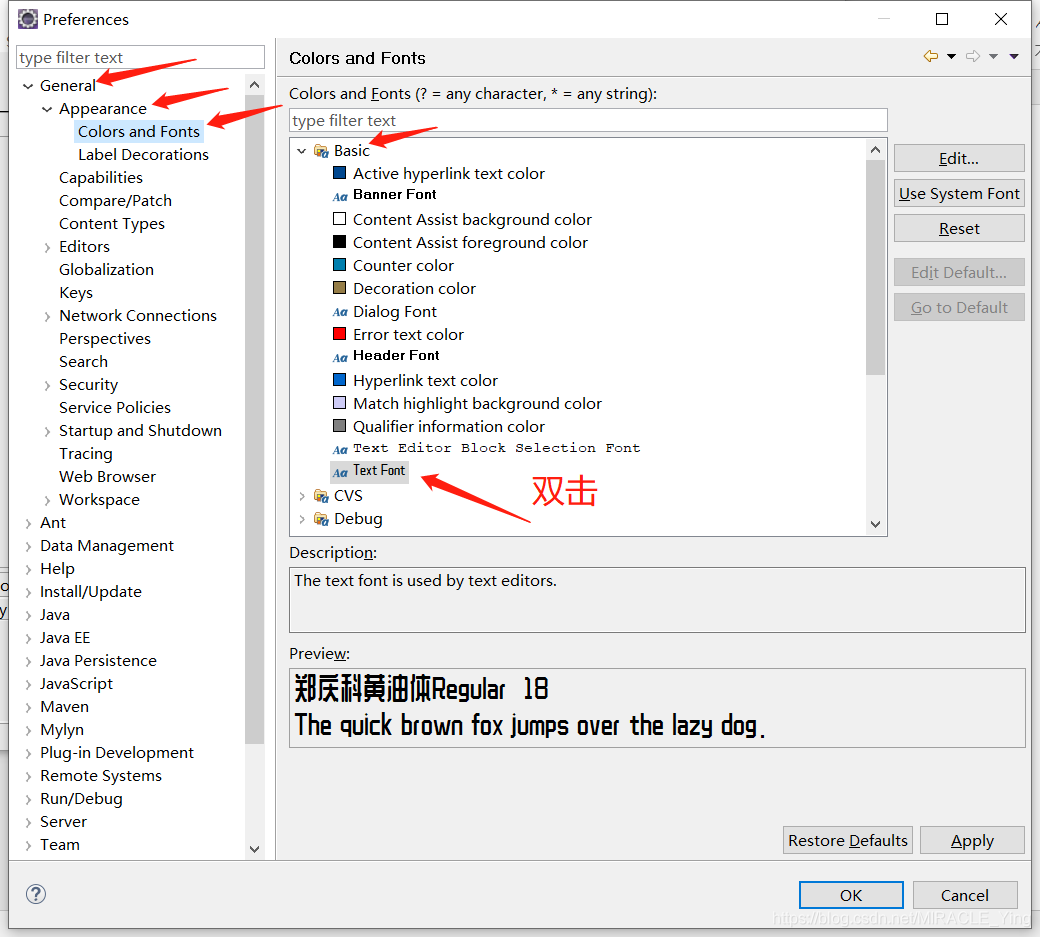Screen dimensions: 1040x937
Task: Select the Service Policies tree item
Action: point(115,408)
